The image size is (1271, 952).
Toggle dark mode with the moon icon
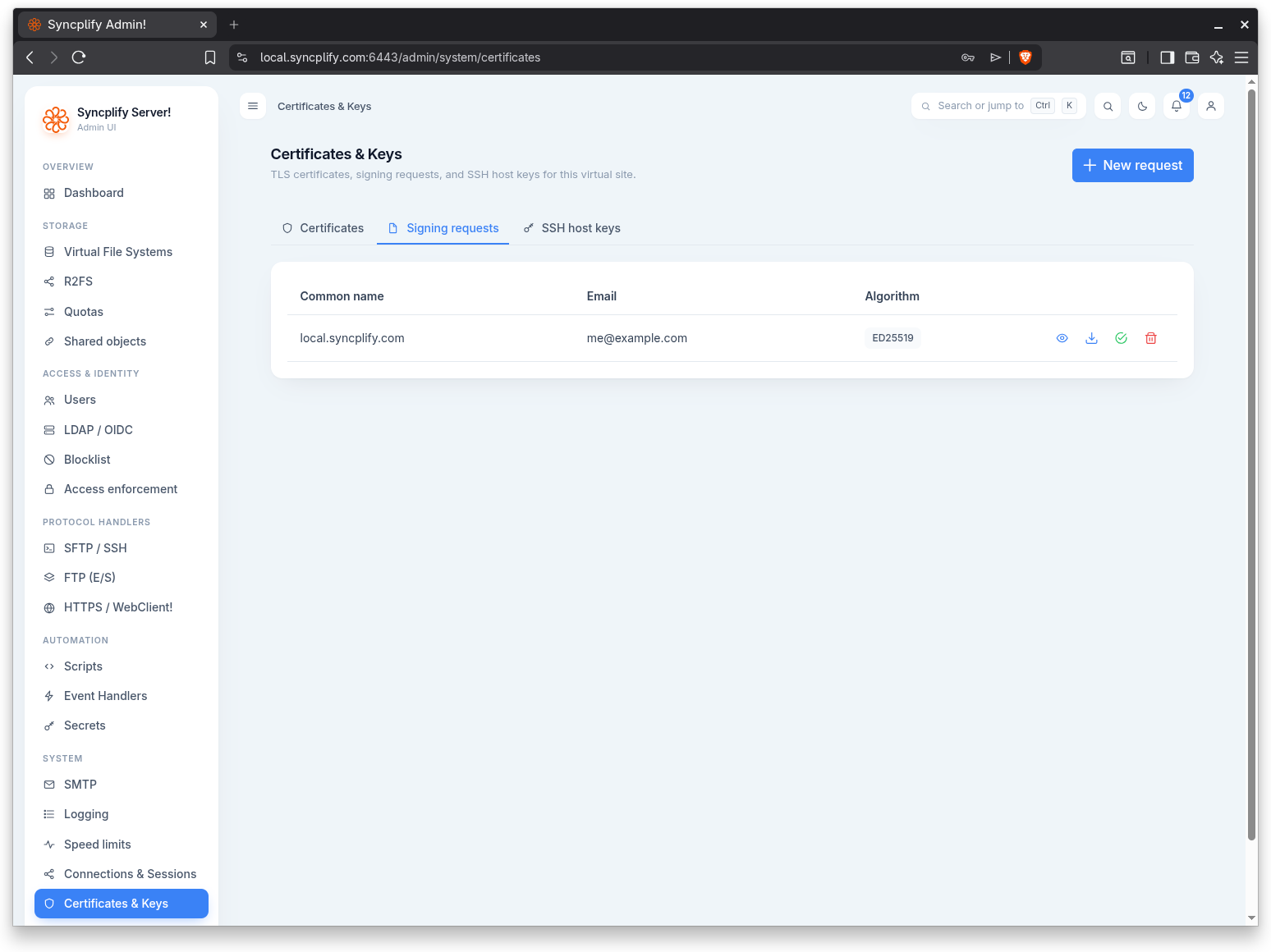[x=1142, y=106]
